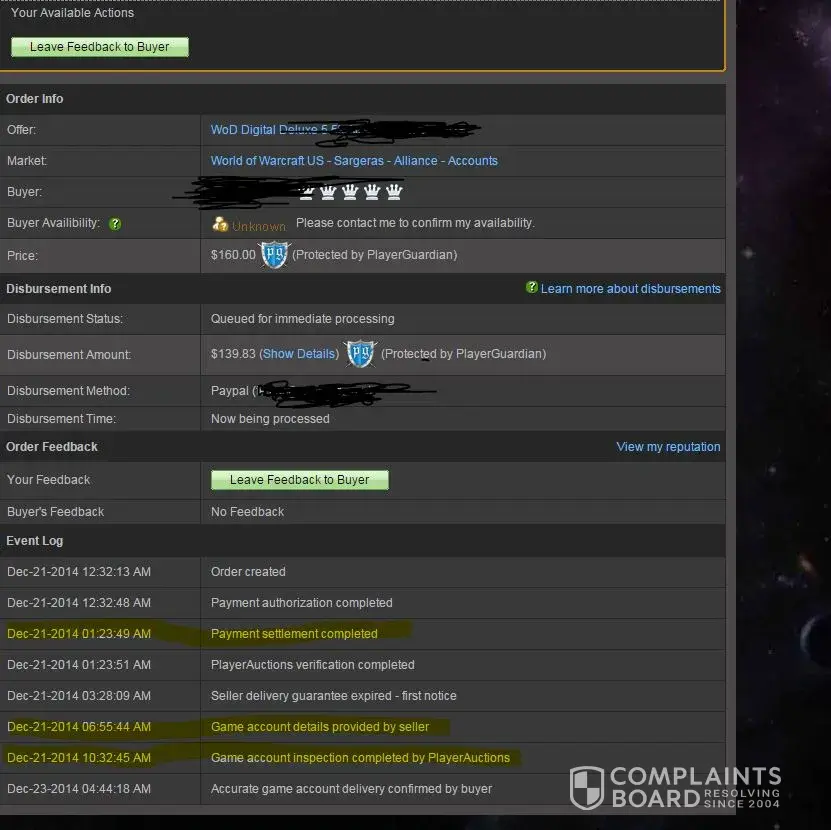
Task: Select the Game account details provided by seller event
Action: (320, 727)
